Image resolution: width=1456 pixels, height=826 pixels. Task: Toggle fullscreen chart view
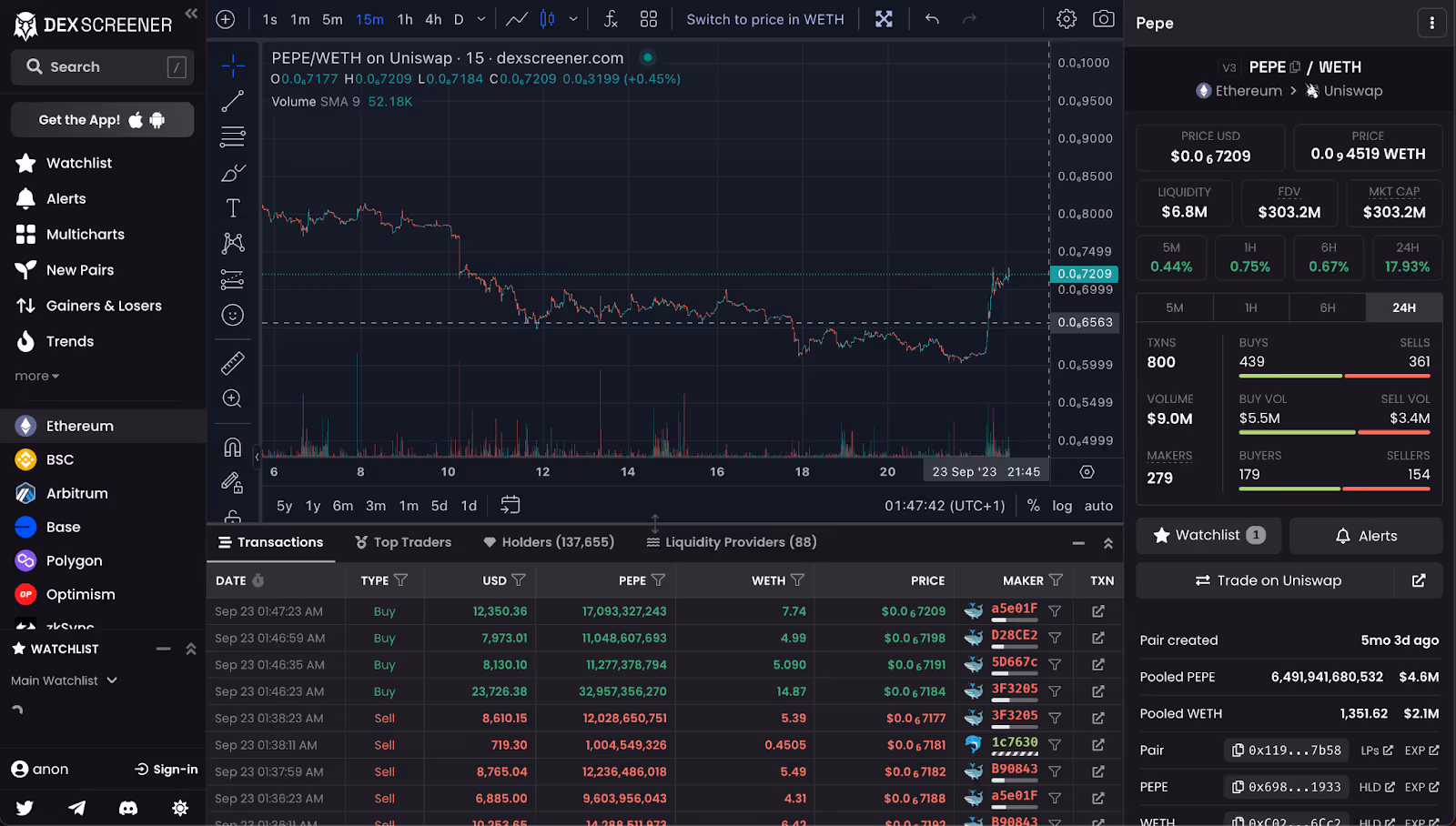point(884,18)
